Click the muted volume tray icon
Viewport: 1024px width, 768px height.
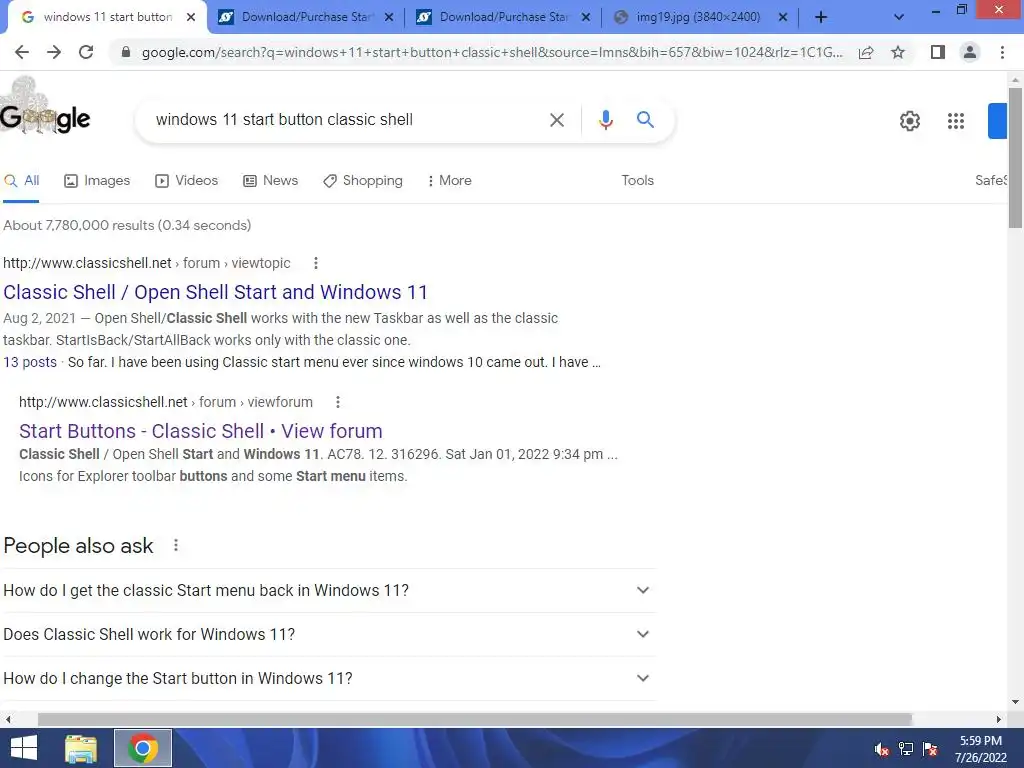click(882, 749)
